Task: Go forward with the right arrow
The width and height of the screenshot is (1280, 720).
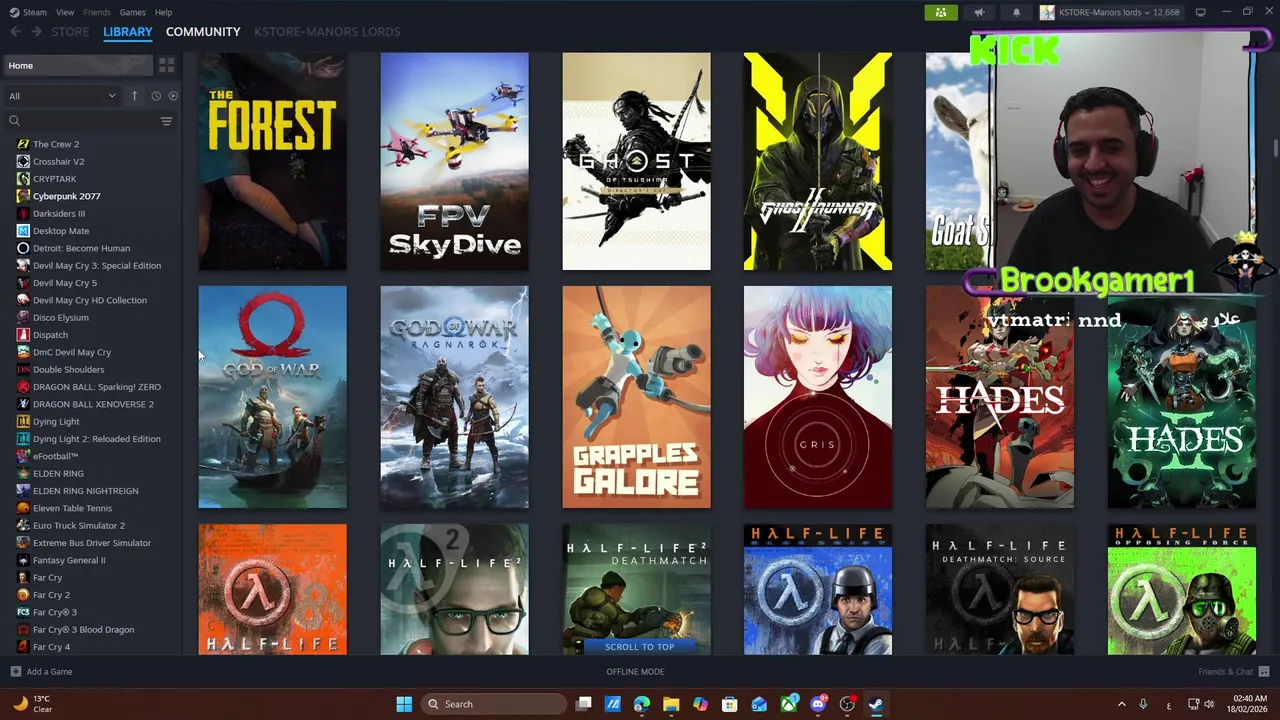Action: (x=36, y=32)
